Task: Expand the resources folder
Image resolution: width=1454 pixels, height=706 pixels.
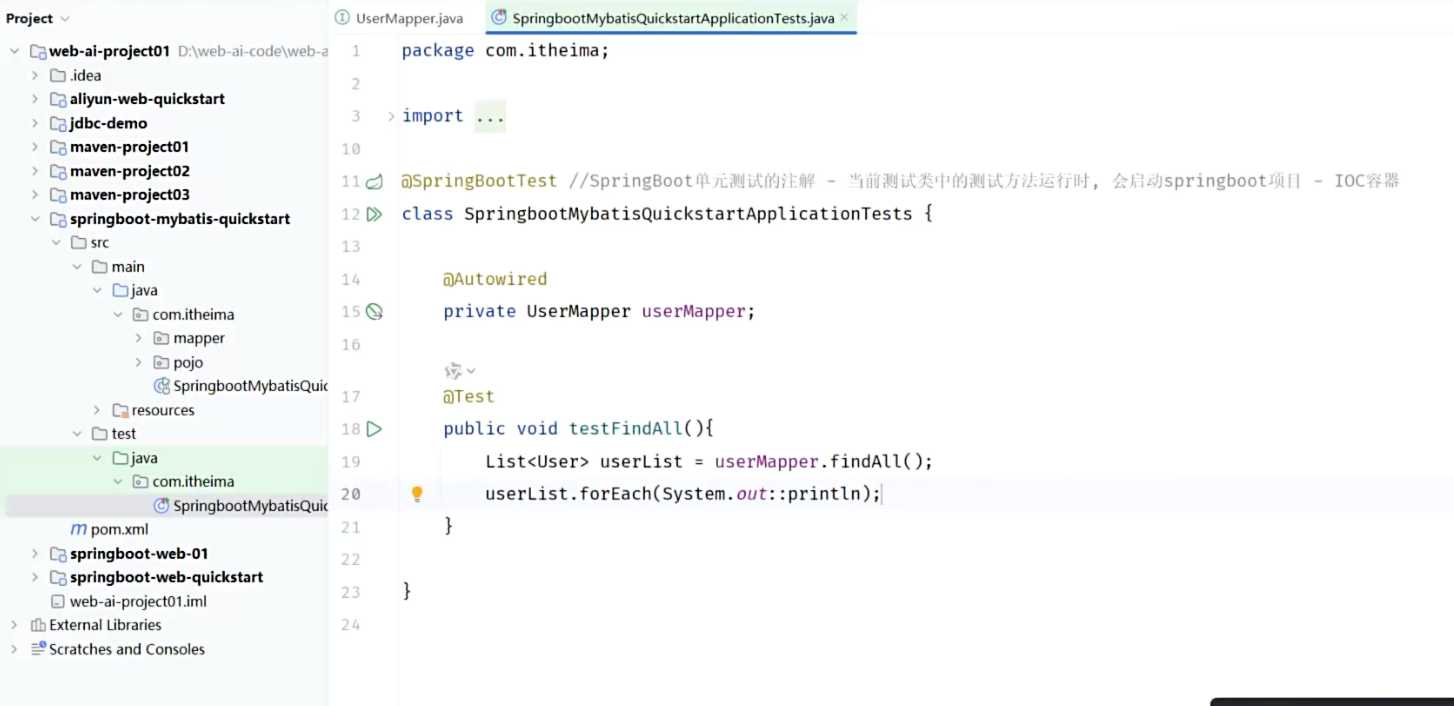Action: 97,410
